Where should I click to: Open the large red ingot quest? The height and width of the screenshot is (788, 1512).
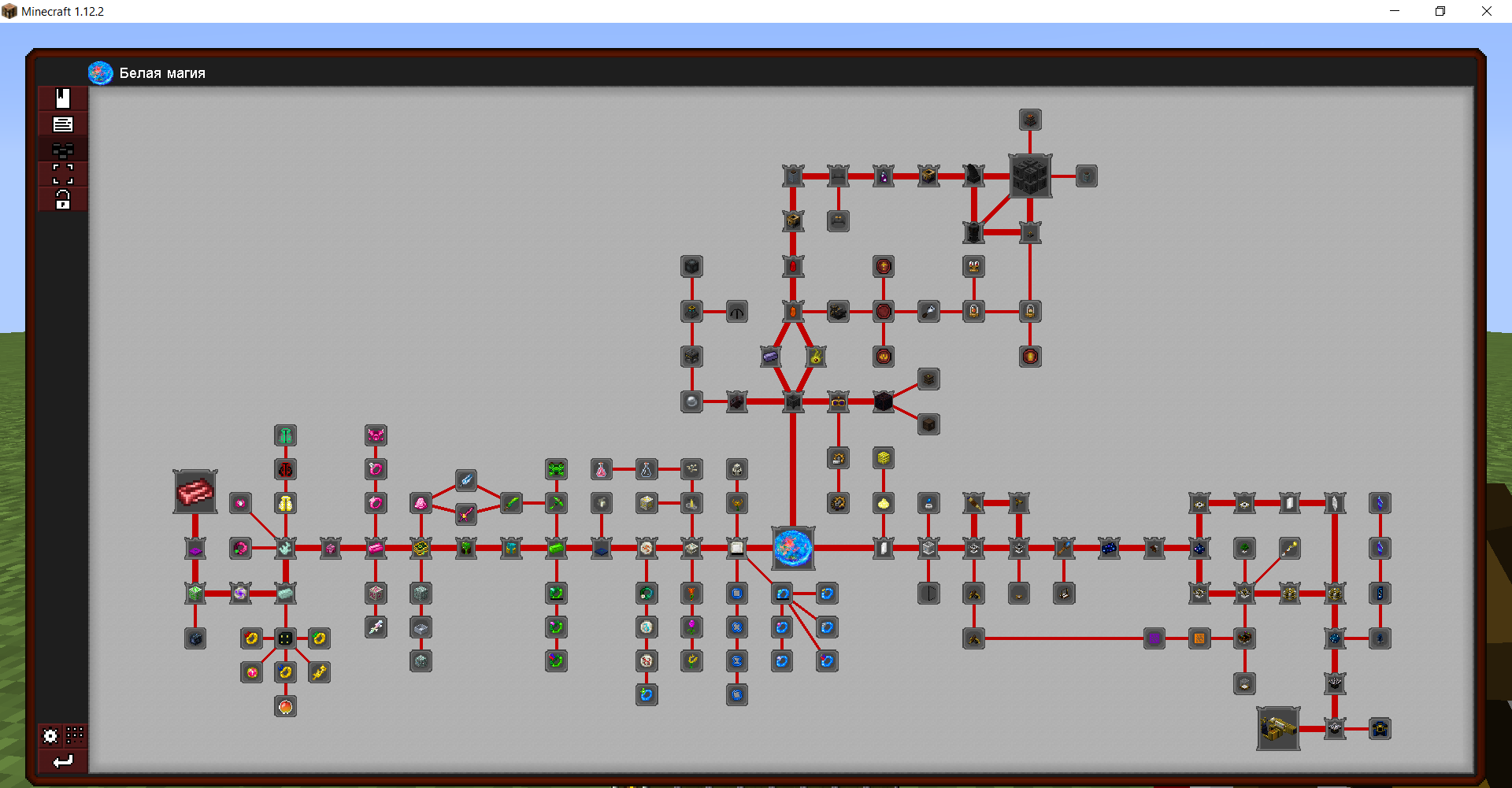[195, 492]
